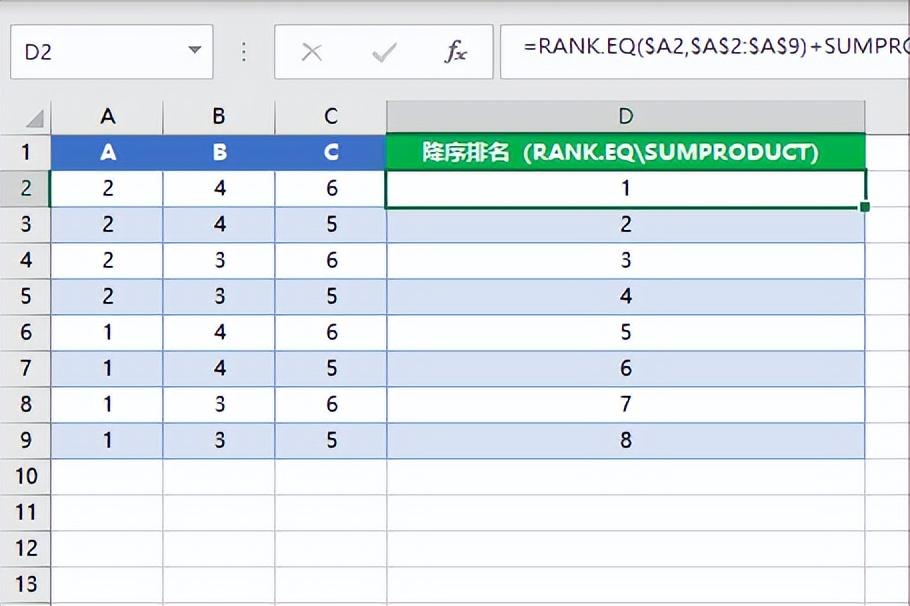Click the blue header cell C1
The height and width of the screenshot is (606, 910).
(331, 152)
